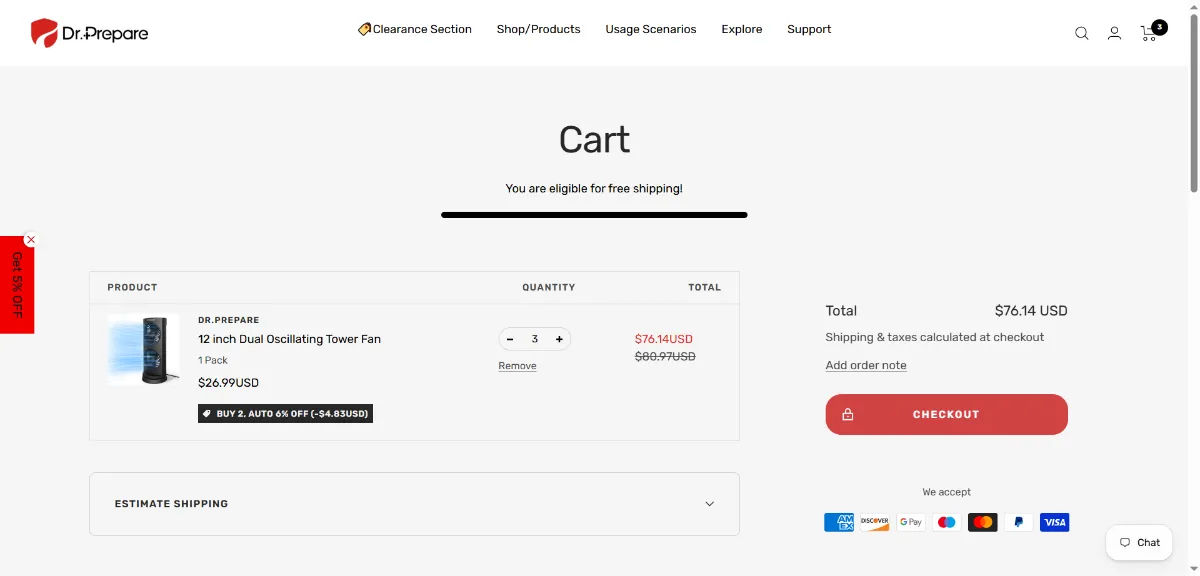Proceed with the Checkout button
This screenshot has width=1200, height=576.
tap(947, 414)
